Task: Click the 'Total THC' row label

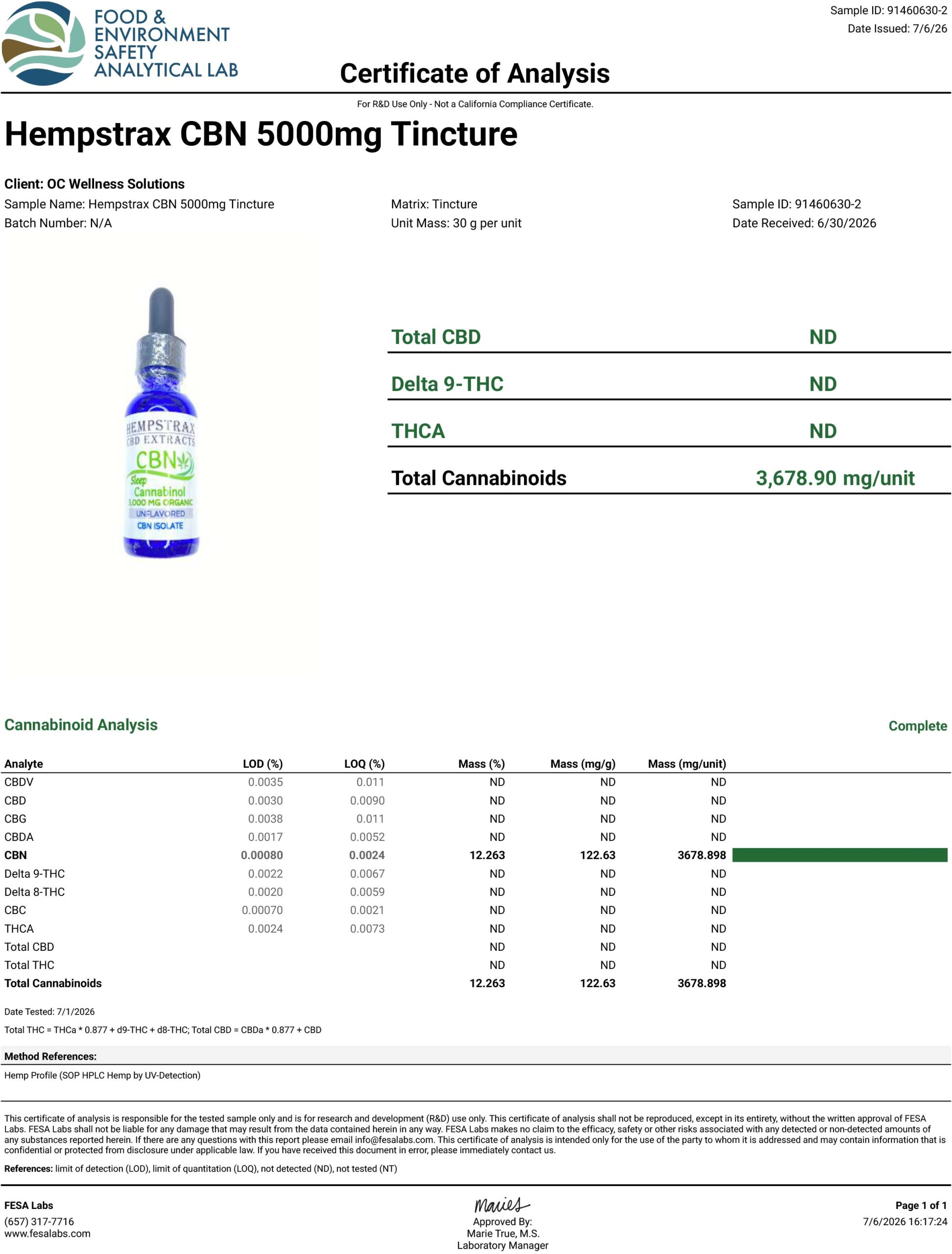Action: (29, 965)
